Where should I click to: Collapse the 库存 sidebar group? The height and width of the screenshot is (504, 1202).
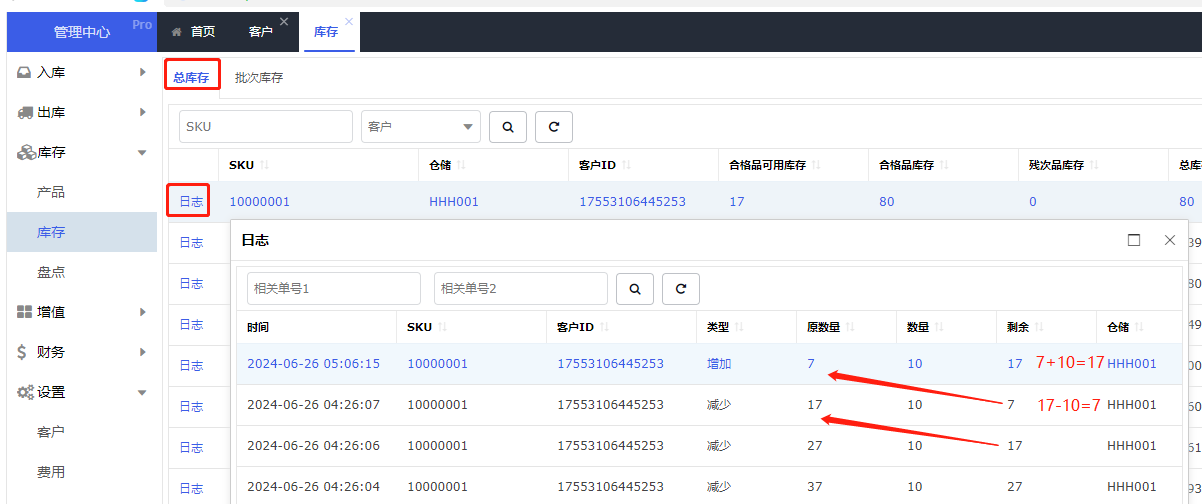(82, 152)
